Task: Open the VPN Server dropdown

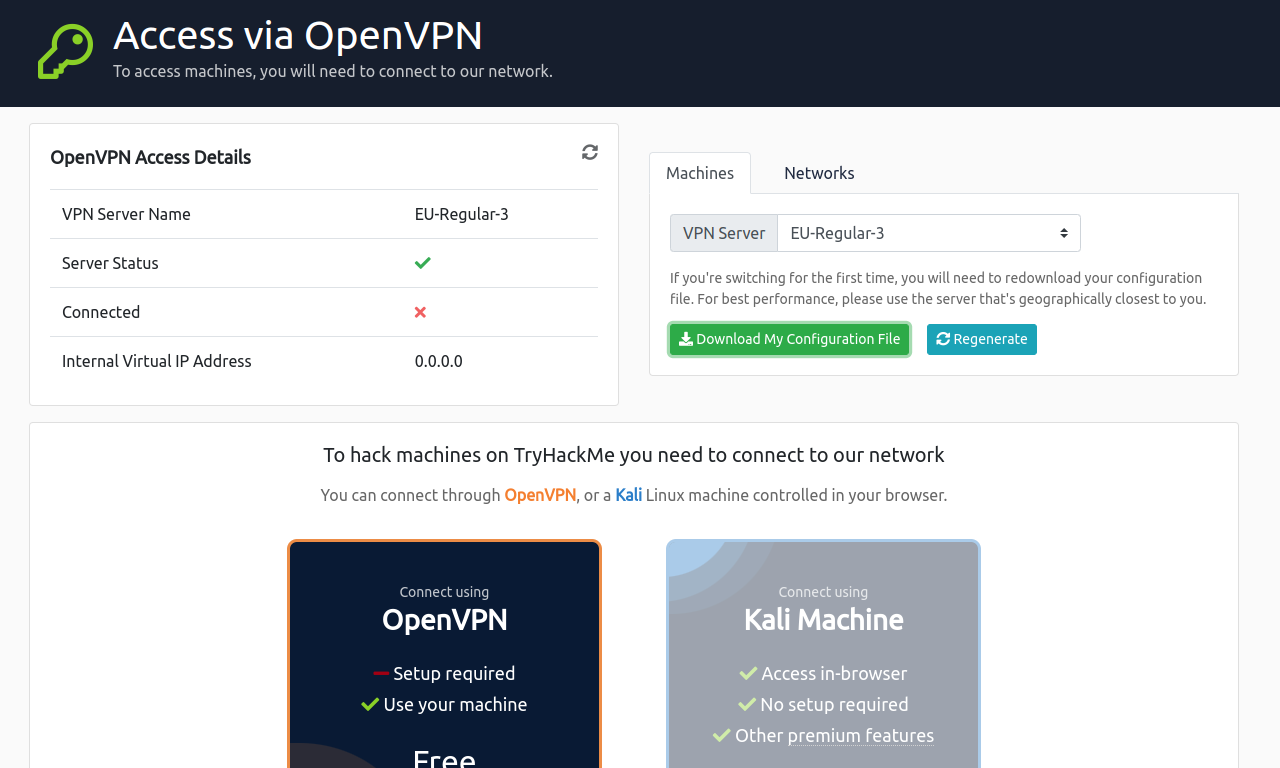Action: pos(929,233)
